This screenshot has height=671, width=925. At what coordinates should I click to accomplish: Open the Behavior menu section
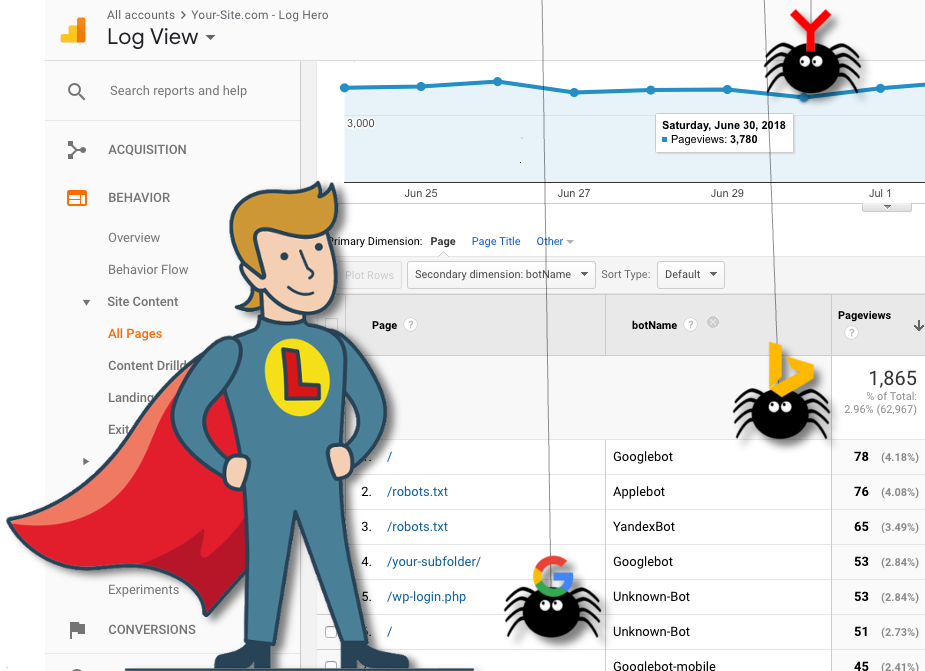tap(139, 198)
